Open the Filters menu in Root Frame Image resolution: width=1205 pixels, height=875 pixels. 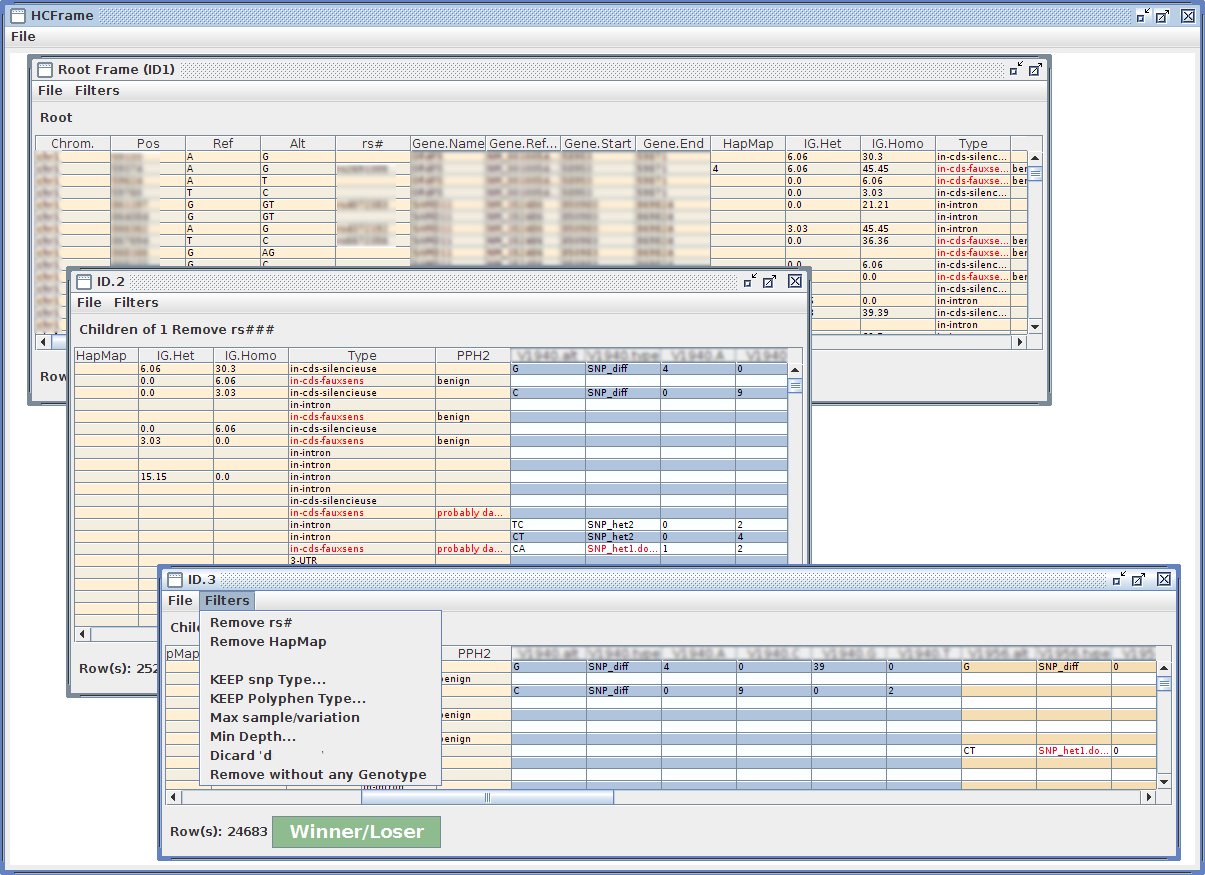click(x=97, y=91)
